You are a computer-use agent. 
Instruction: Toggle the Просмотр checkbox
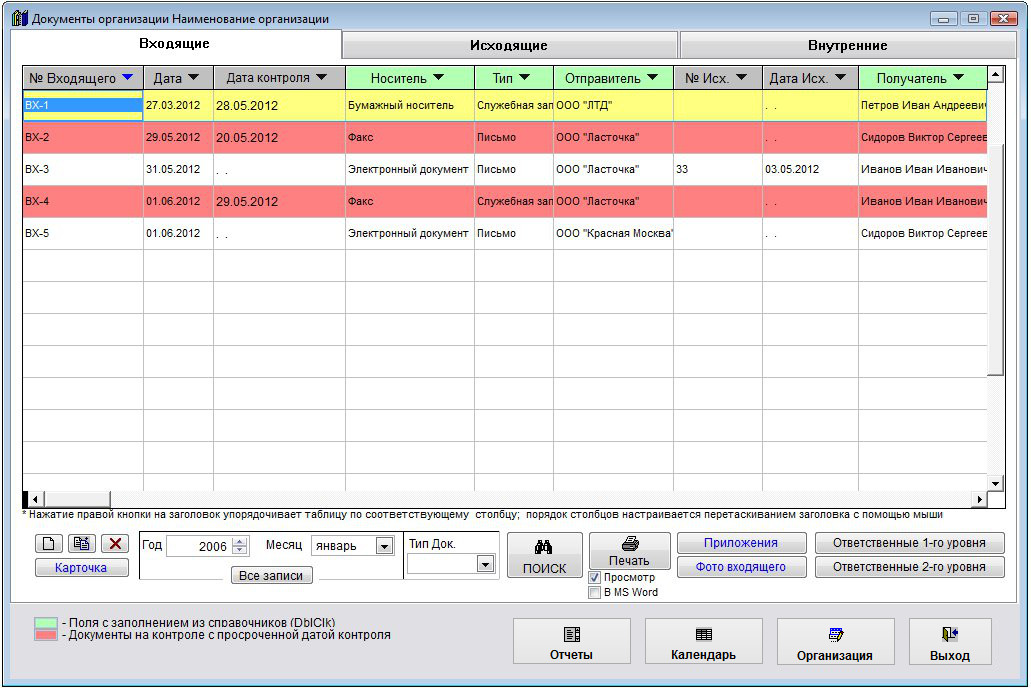595,578
